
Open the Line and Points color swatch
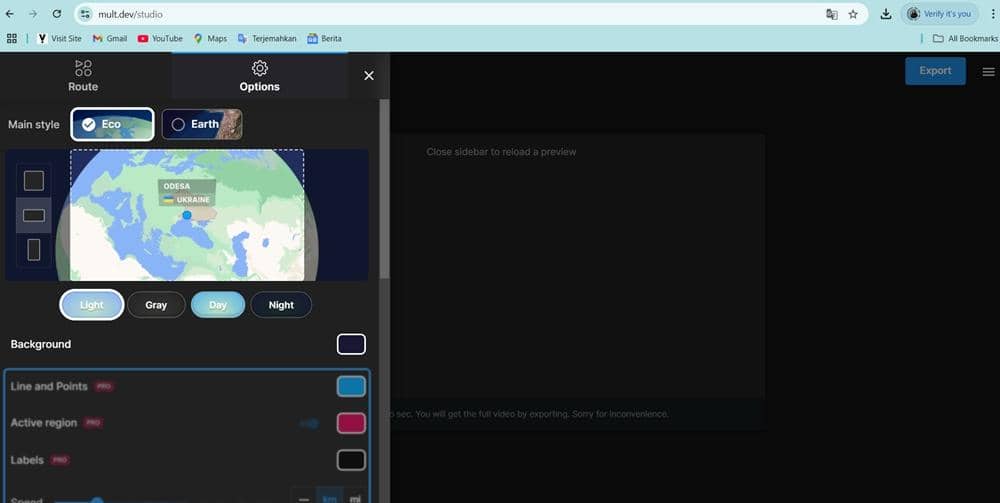(x=351, y=387)
